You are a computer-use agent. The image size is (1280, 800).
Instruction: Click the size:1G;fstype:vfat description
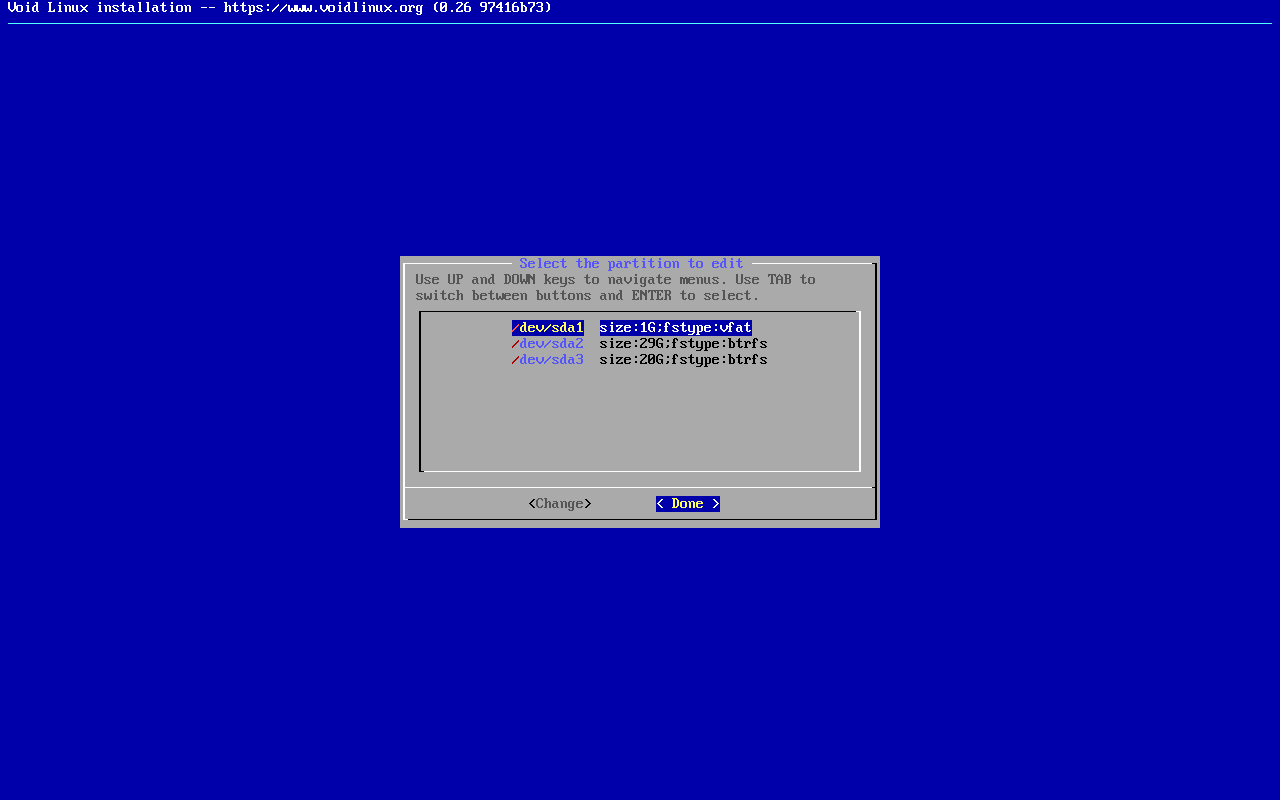[x=675, y=328]
